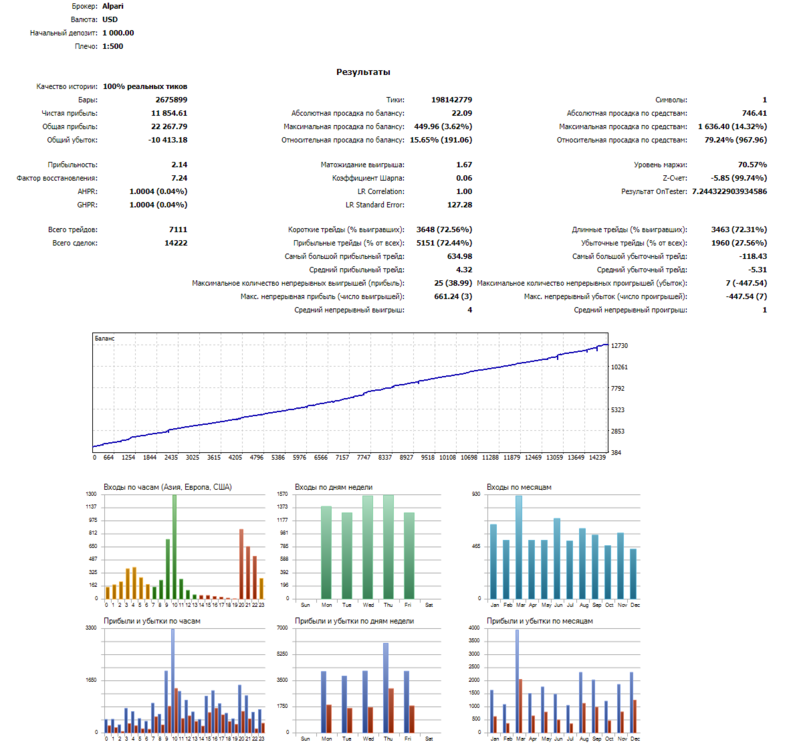
Task: Click the Sharpe ratio value "0.06"
Action: pyautogui.click(x=464, y=178)
